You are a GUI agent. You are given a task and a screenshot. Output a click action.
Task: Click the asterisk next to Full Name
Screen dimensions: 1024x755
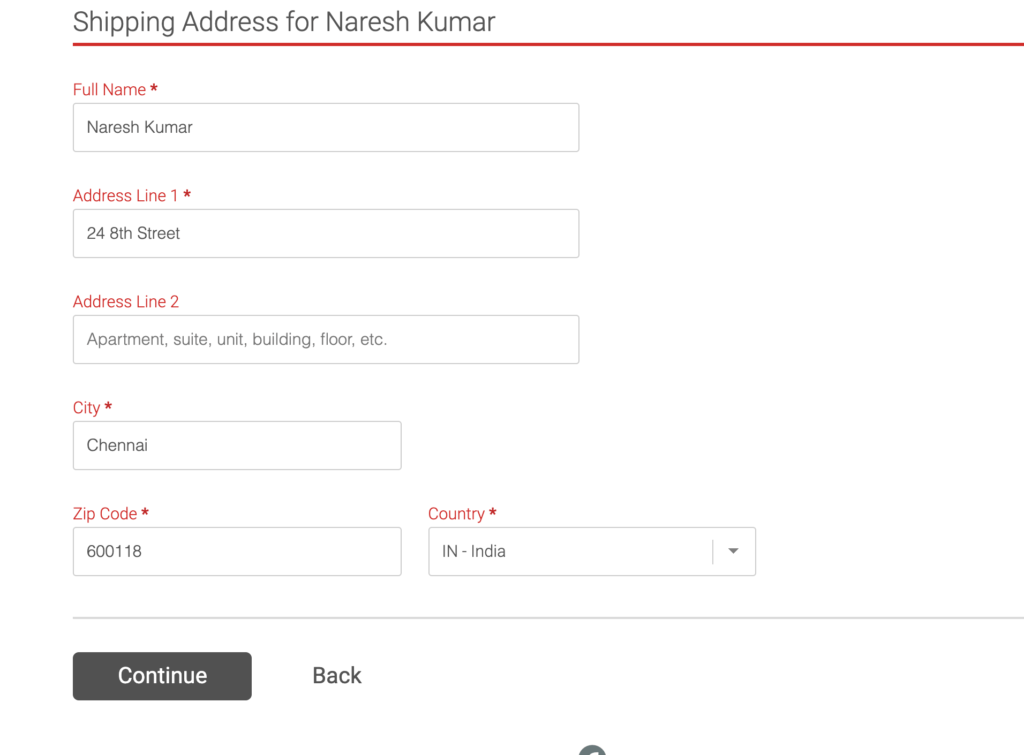coord(154,88)
